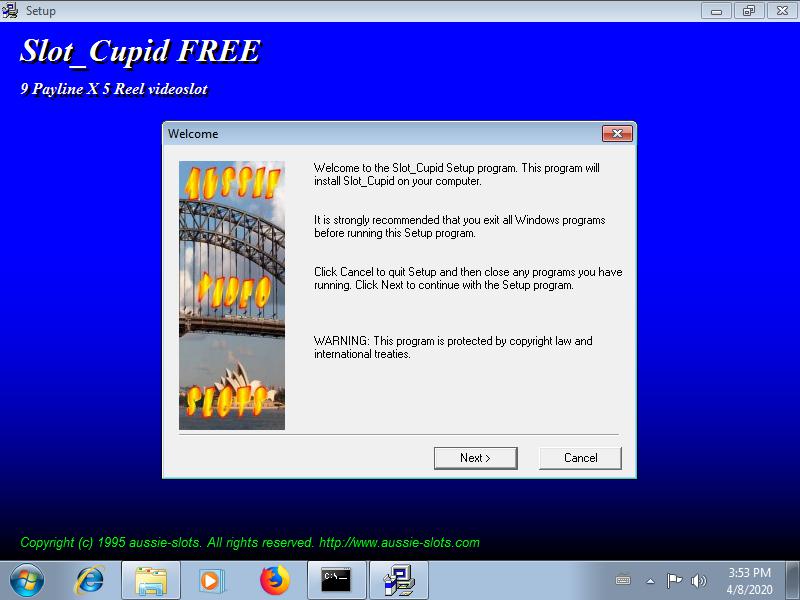Screen dimensions: 800x600
Task: Minimize the Setup window
Action: coord(716,10)
